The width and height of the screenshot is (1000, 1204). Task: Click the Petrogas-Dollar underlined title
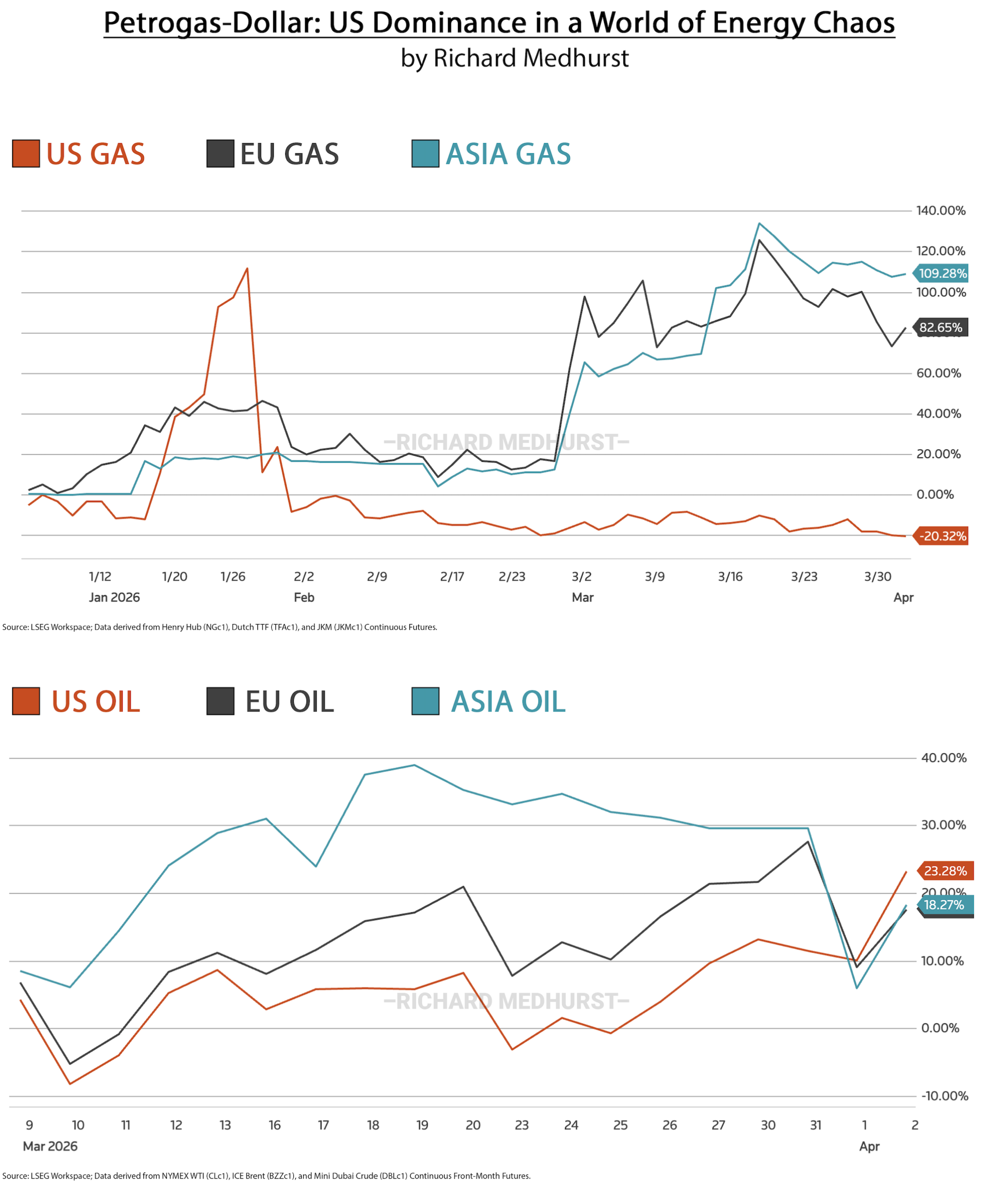click(x=499, y=24)
